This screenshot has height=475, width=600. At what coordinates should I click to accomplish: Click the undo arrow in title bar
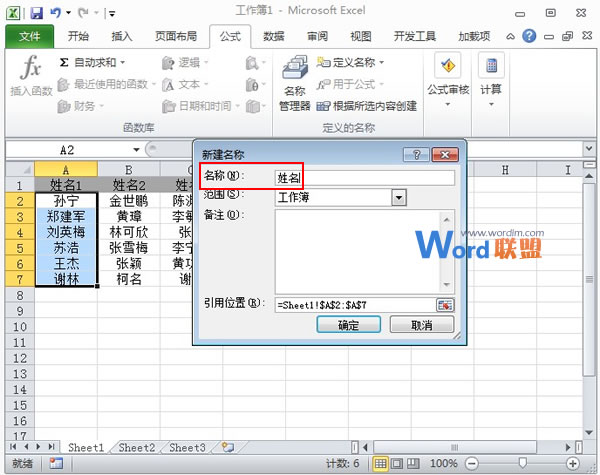tap(57, 13)
